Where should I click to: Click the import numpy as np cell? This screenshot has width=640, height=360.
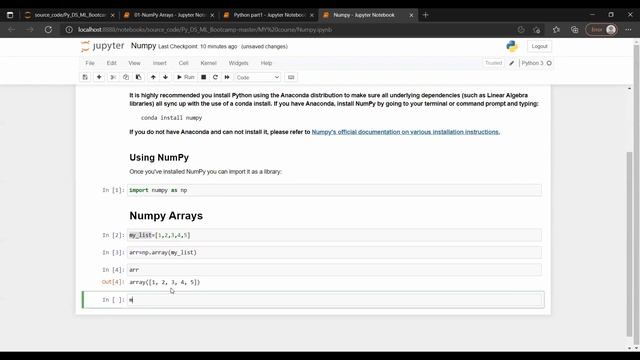click(x=334, y=190)
